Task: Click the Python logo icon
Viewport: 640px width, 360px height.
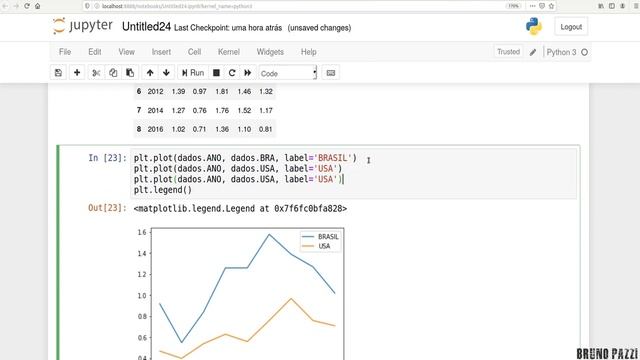Action: 533,27
